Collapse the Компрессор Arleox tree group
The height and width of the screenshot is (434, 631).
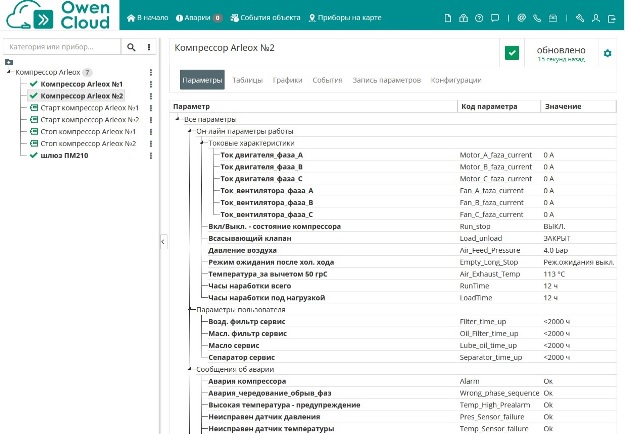(x=8, y=72)
